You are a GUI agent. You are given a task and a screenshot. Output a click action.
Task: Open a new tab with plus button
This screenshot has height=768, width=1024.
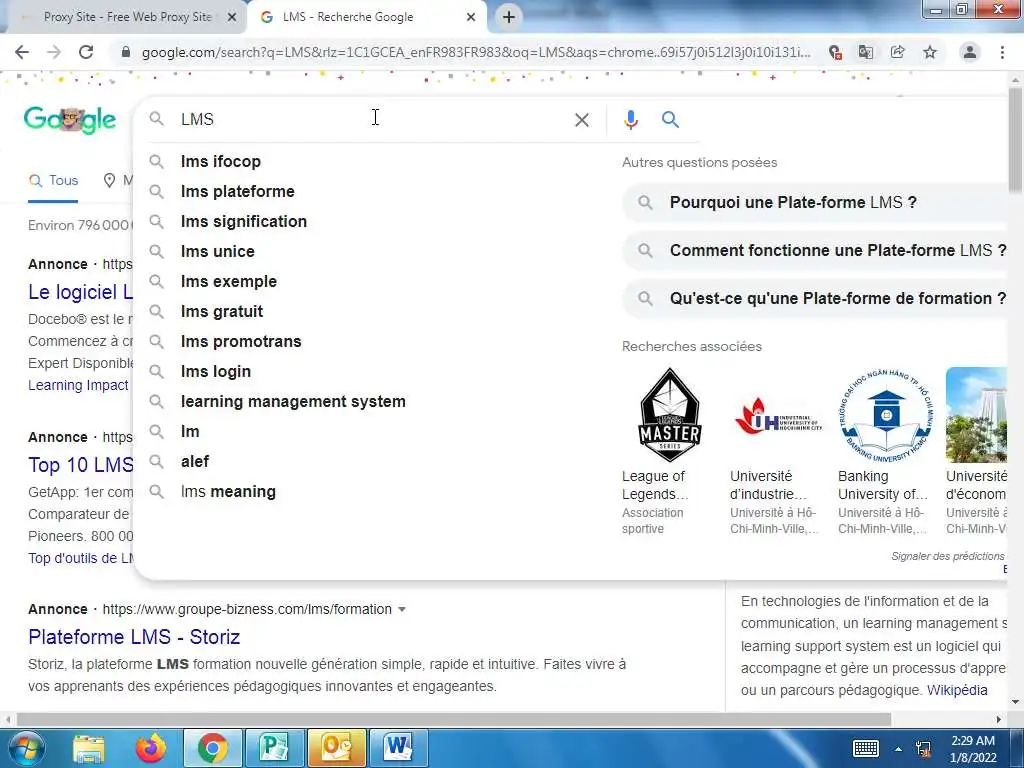click(509, 17)
